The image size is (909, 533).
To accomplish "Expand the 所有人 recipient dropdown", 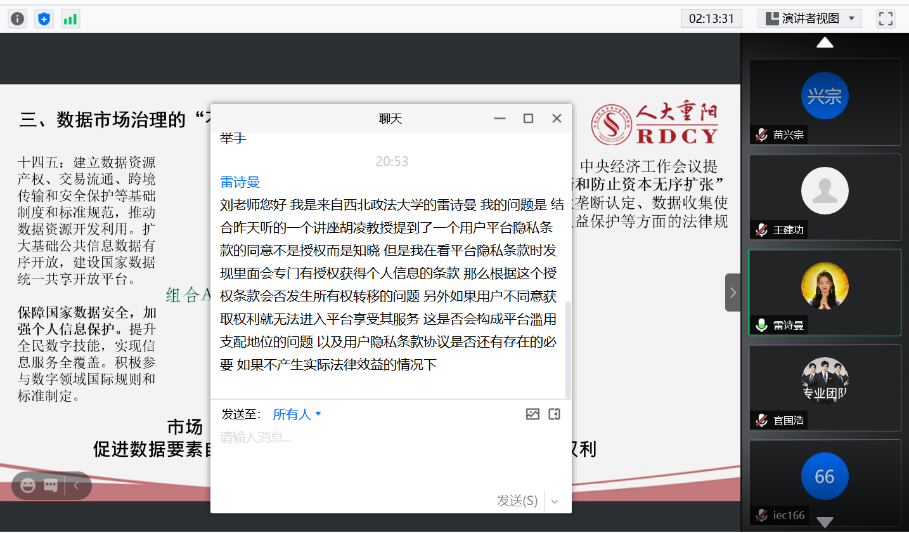I will pyautogui.click(x=297, y=414).
